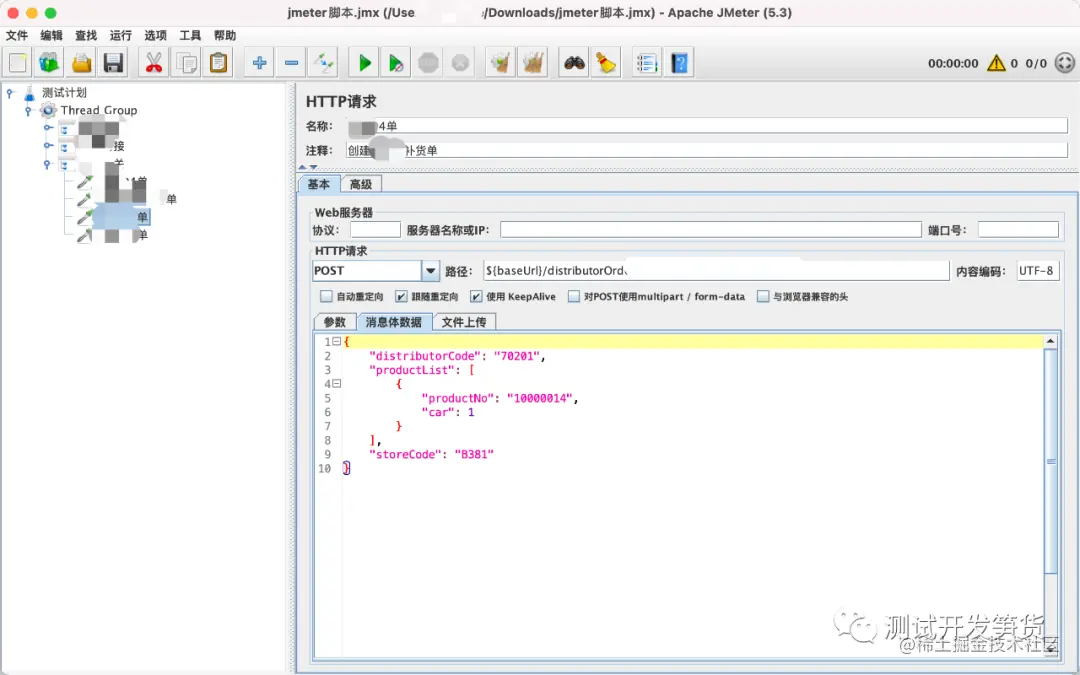Open the 工具 menu

pyautogui.click(x=190, y=35)
